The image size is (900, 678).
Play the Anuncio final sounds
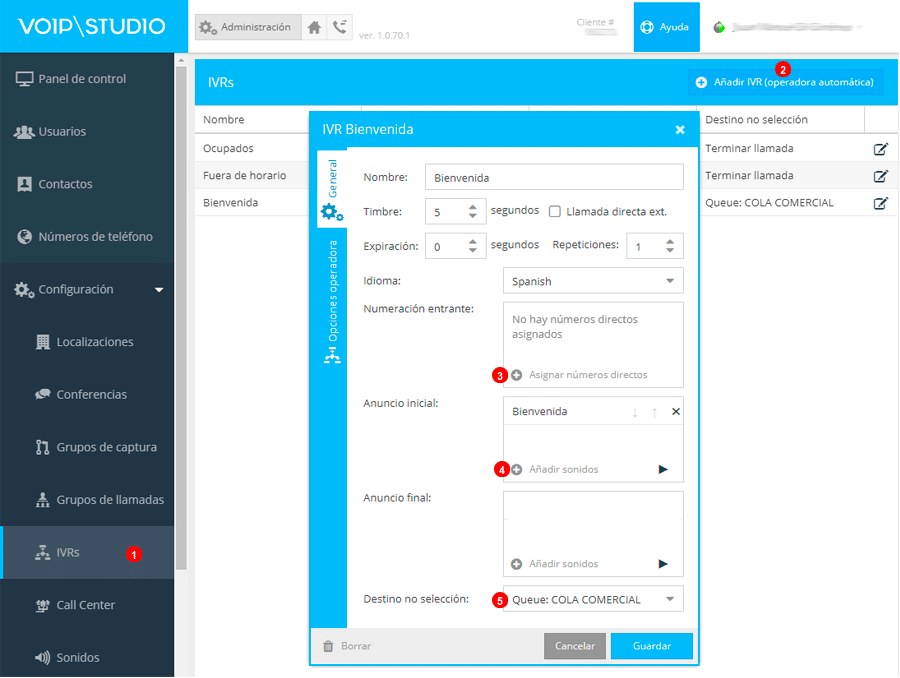(x=662, y=564)
